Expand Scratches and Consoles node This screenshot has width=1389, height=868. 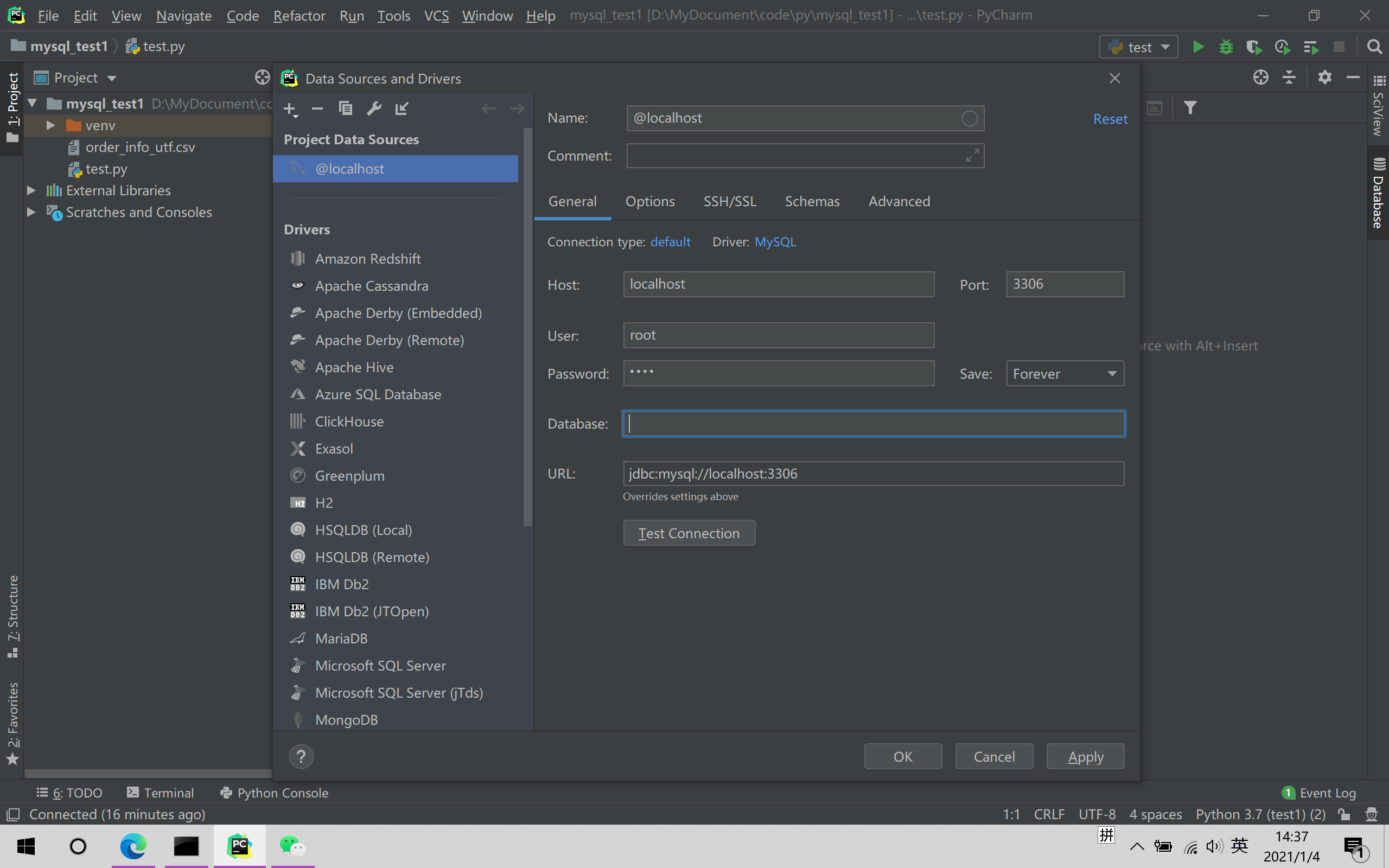point(31,212)
